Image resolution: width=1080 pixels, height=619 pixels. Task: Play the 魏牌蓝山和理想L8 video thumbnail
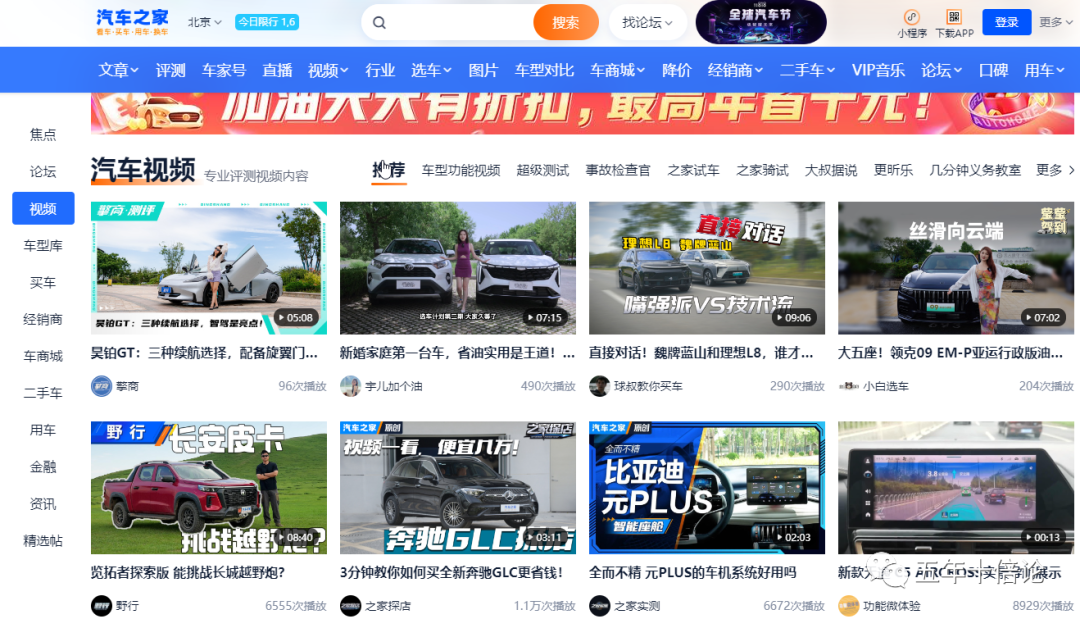click(707, 268)
